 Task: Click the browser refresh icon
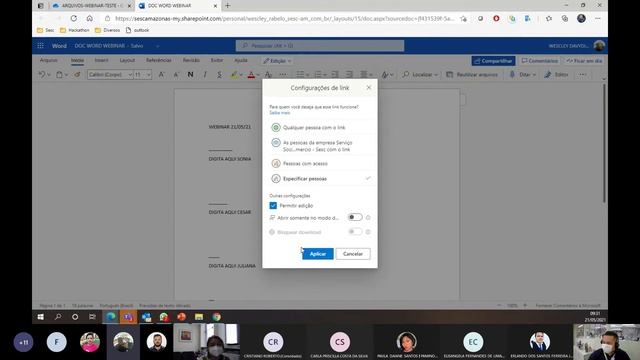73,18
